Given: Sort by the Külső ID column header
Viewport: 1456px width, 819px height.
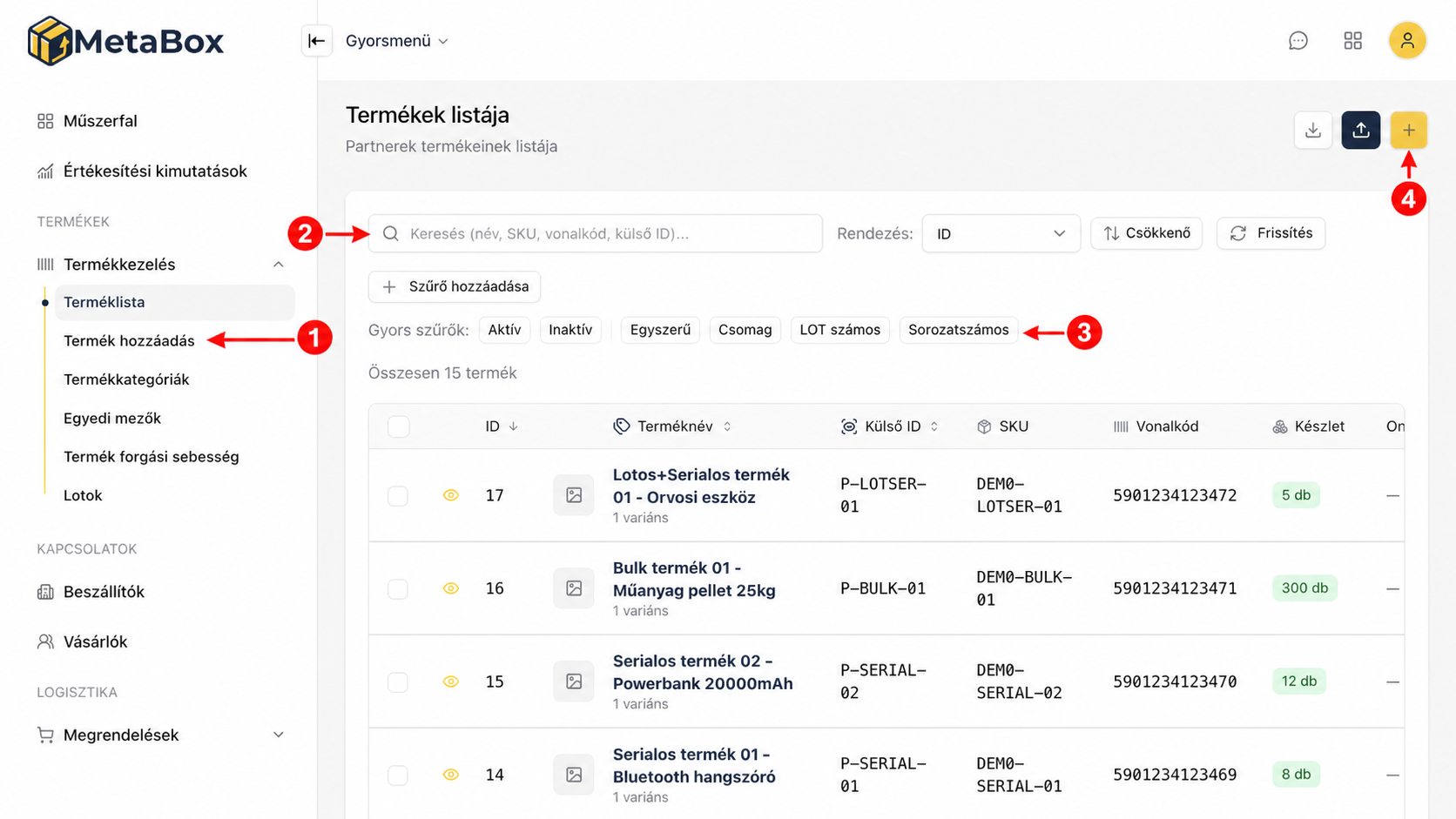Looking at the screenshot, I should (x=890, y=426).
